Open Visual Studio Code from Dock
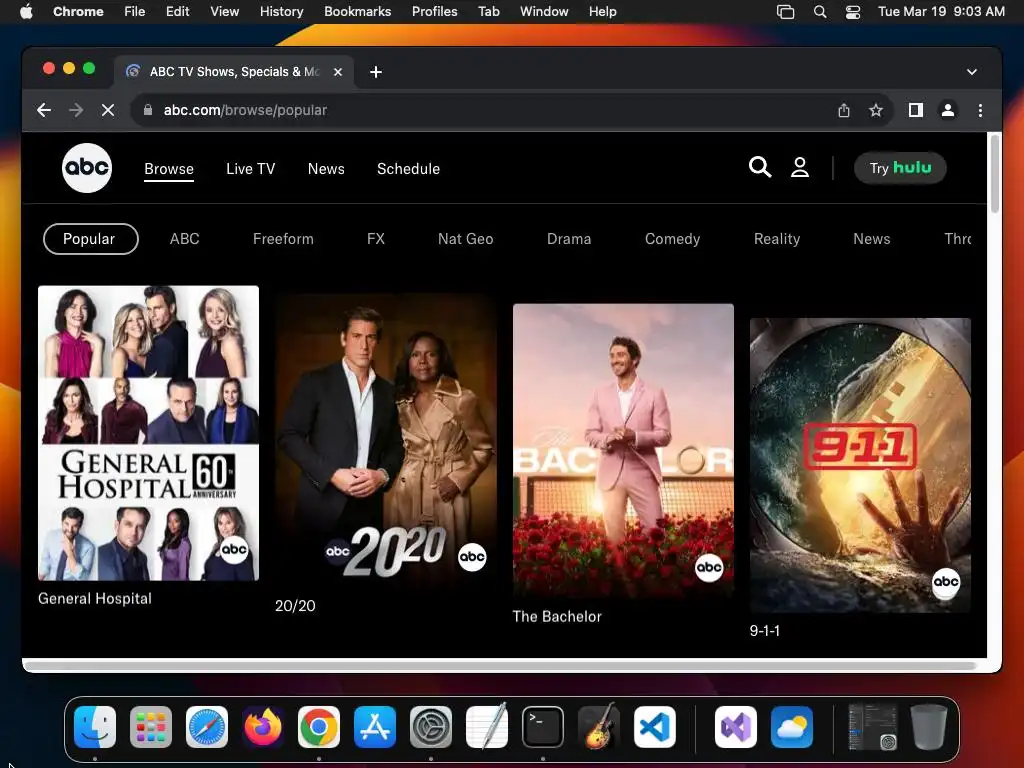Screen dimensions: 1024x768 [x=655, y=727]
